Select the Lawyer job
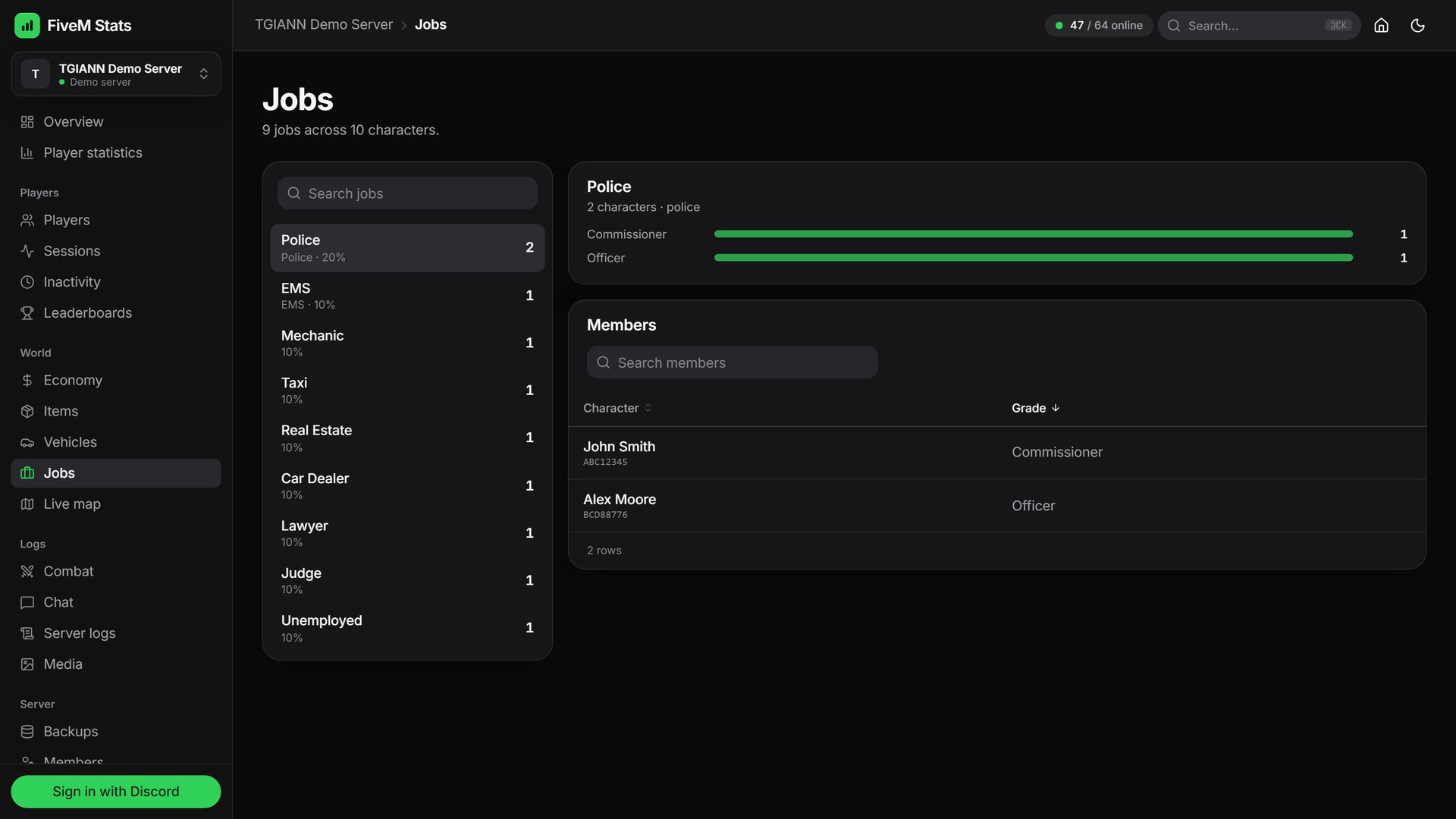 pos(407,533)
